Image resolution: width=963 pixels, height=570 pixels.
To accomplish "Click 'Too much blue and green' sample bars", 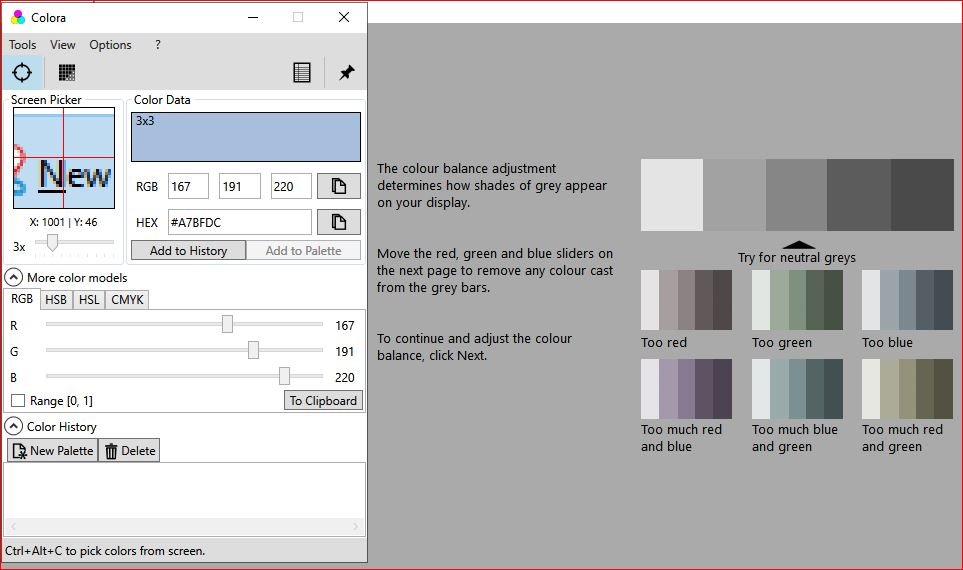I will point(797,389).
